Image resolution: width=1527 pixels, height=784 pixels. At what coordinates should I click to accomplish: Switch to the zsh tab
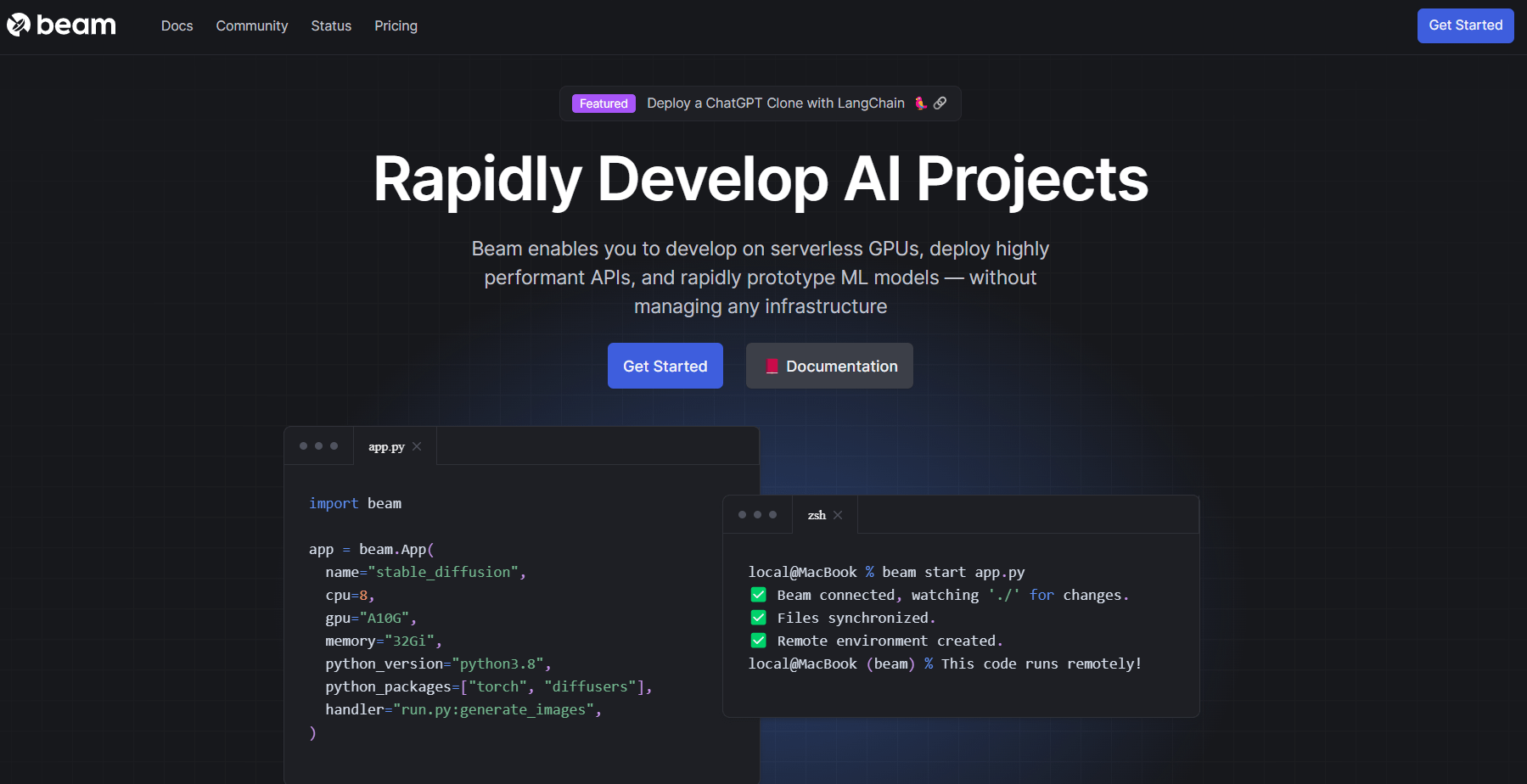815,514
